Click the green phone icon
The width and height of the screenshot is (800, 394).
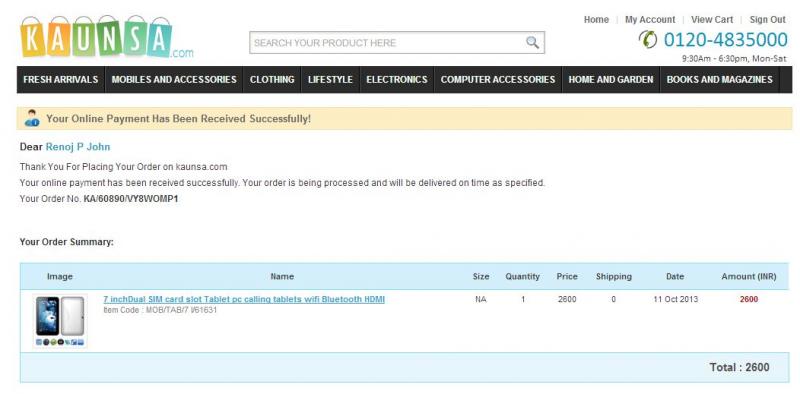pyautogui.click(x=647, y=39)
